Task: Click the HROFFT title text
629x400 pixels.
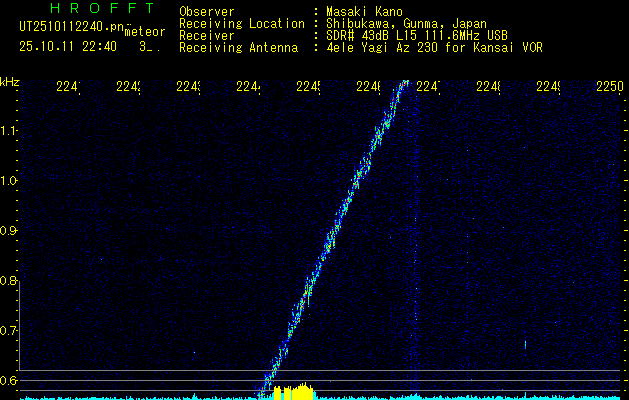Action: pyautogui.click(x=96, y=9)
